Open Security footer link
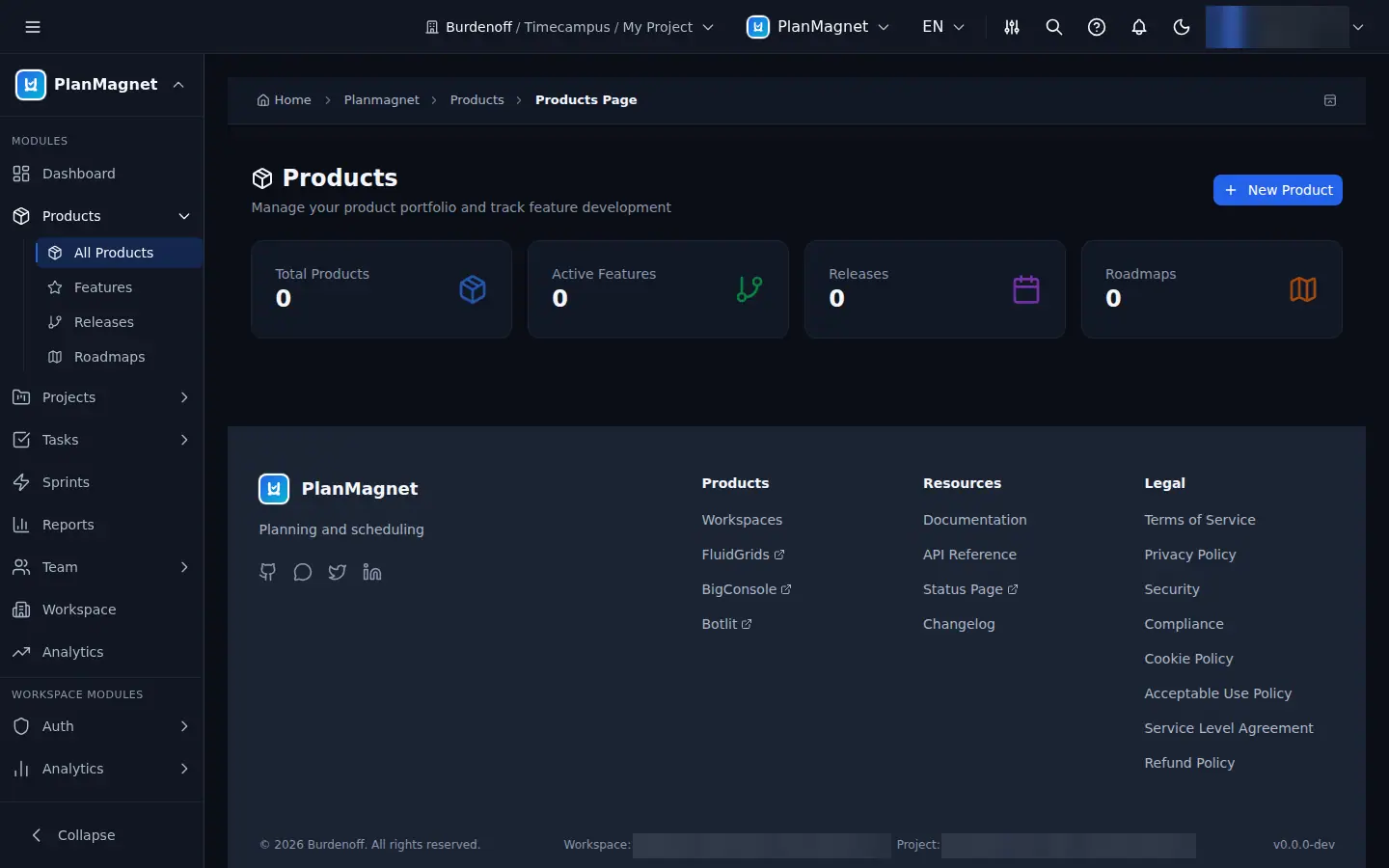Screen dimensions: 1389x868 point(1172,589)
